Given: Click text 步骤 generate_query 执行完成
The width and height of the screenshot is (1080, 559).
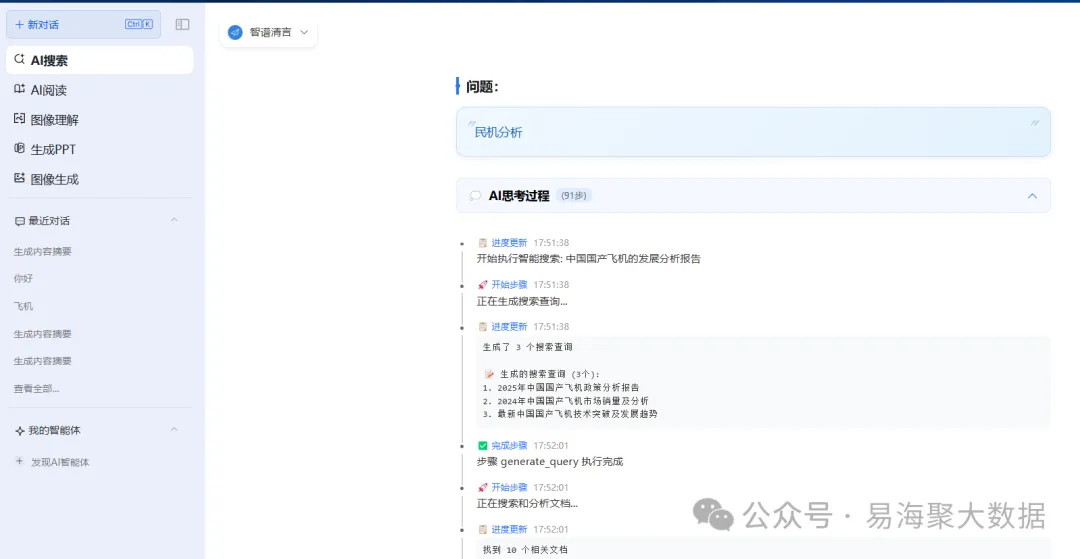Looking at the screenshot, I should click(550, 461).
